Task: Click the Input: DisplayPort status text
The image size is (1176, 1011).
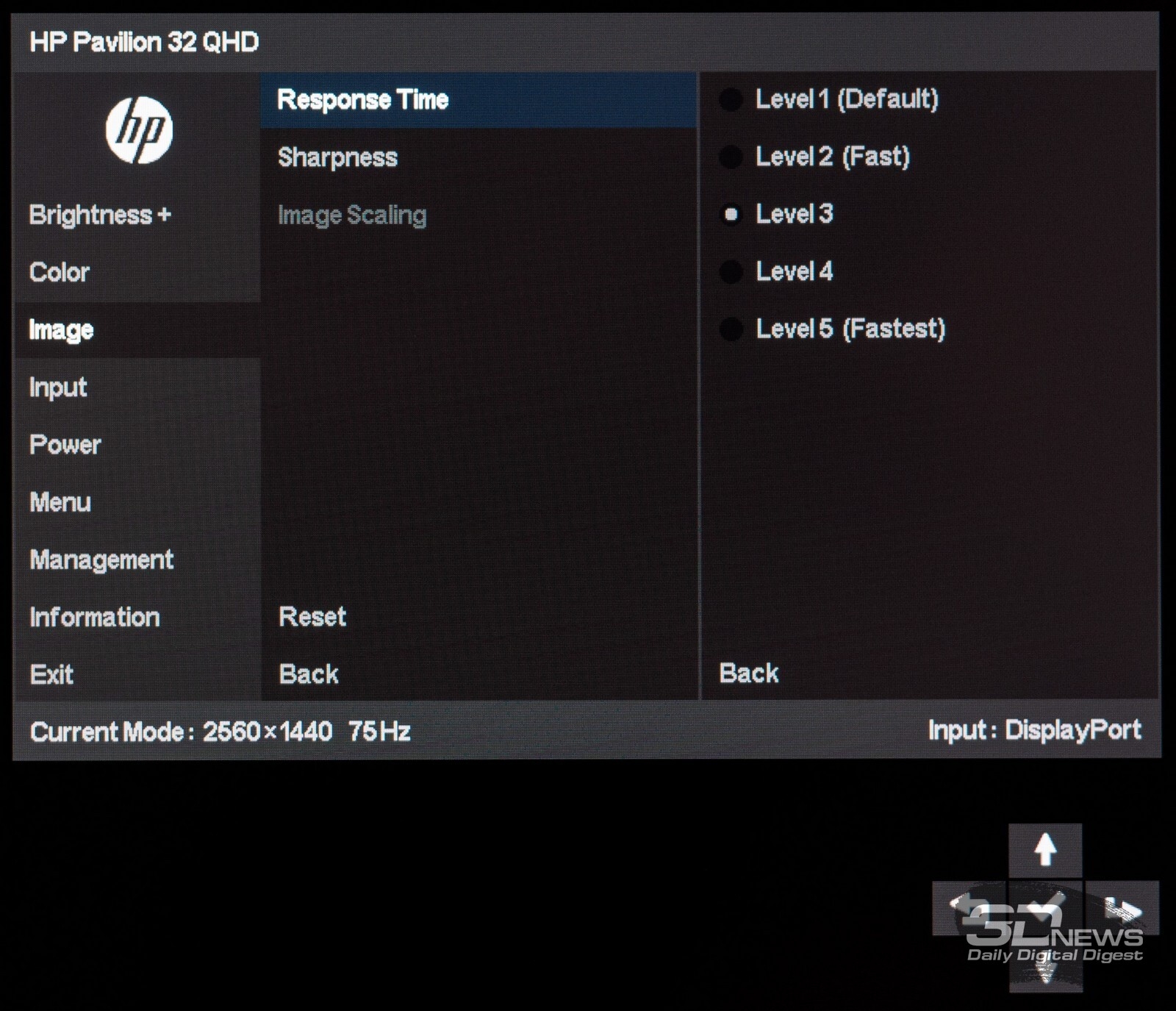Action: [x=1035, y=730]
